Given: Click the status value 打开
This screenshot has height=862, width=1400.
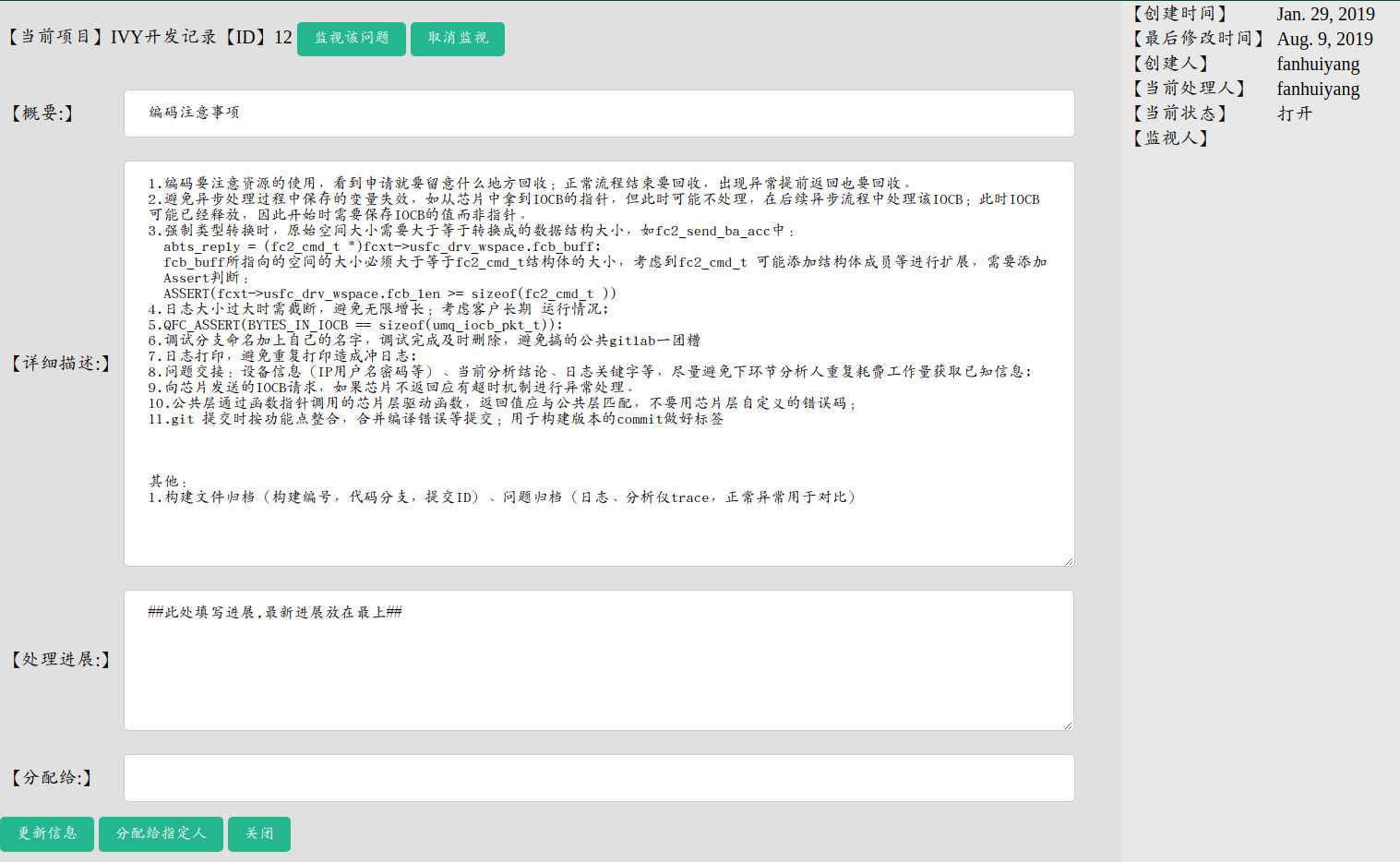Looking at the screenshot, I should point(1294,114).
